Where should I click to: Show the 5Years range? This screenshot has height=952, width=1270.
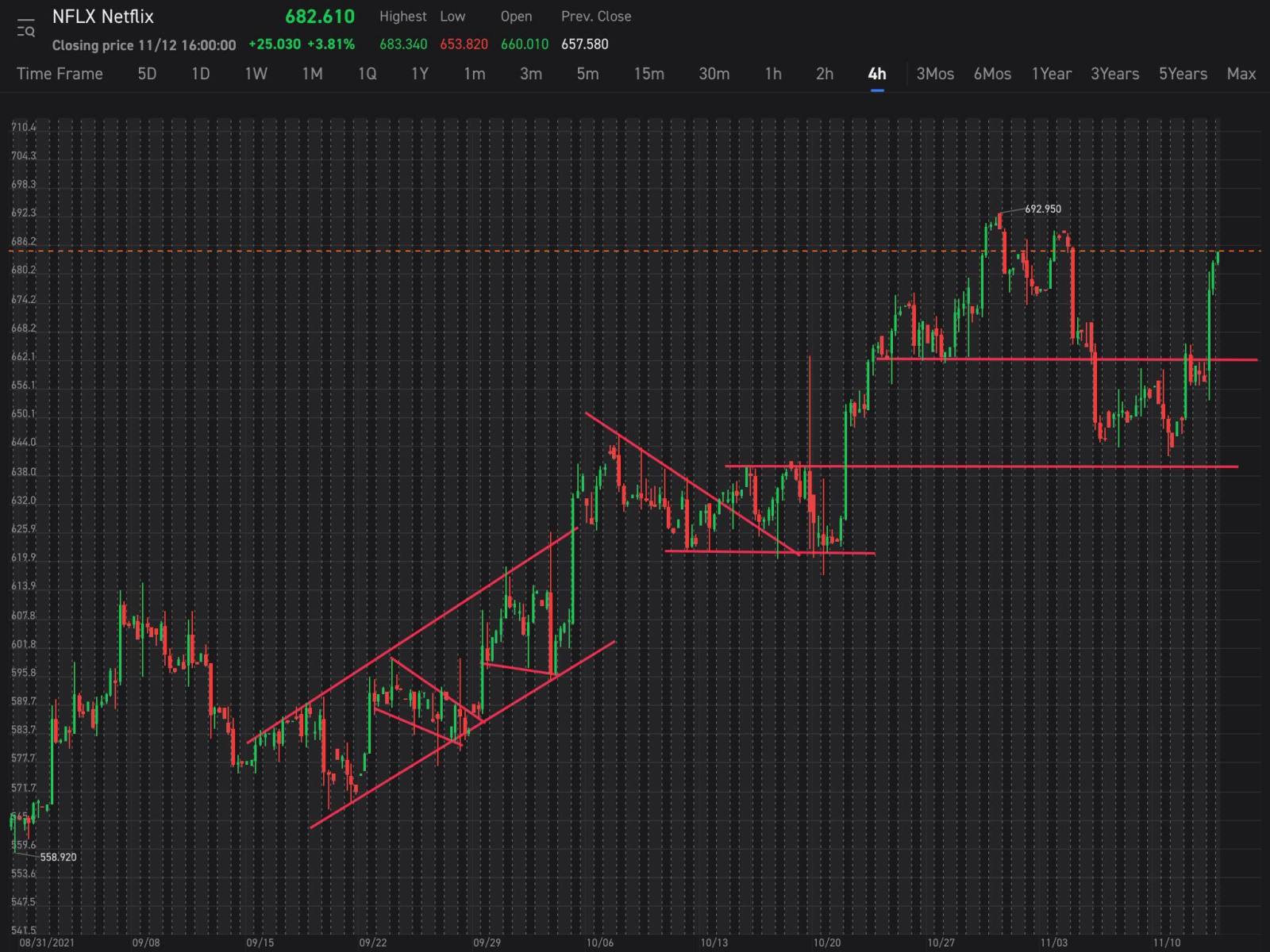[1183, 74]
